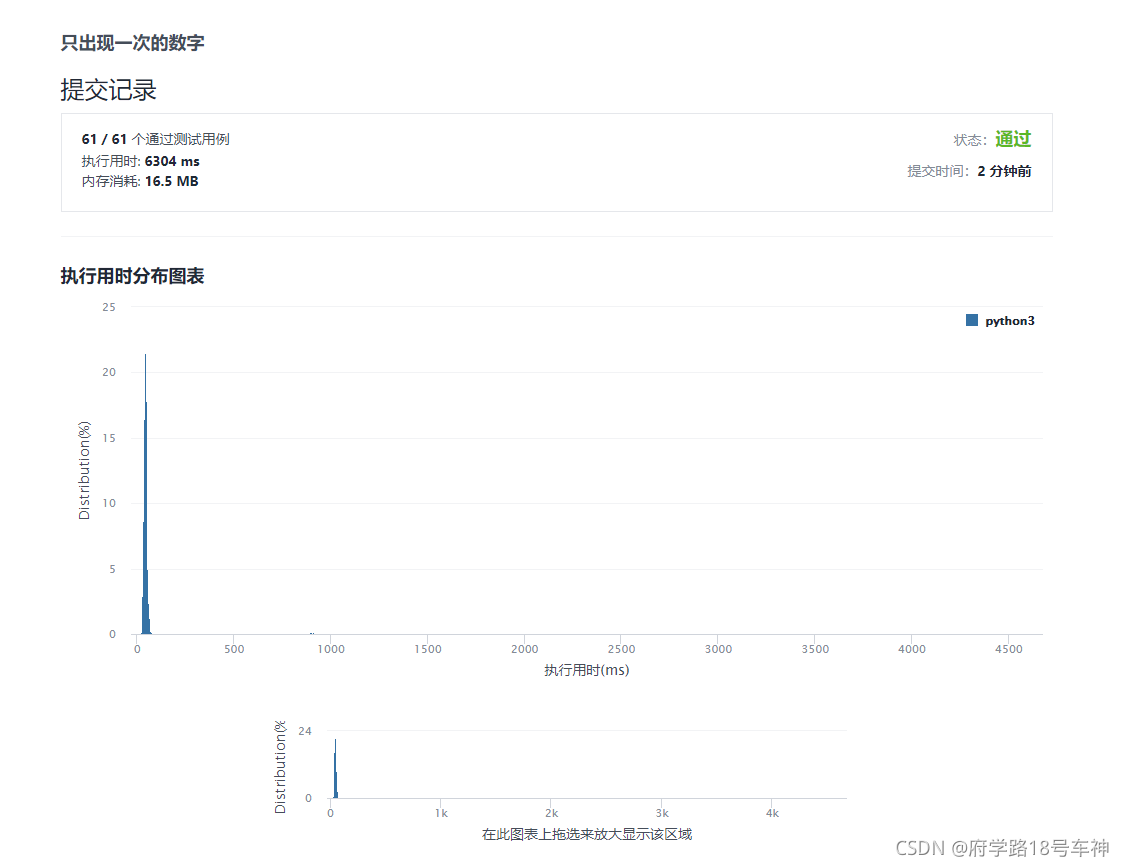The width and height of the screenshot is (1124, 867).
Task: Click the 4500 label on the x-axis
Action: [1009, 649]
